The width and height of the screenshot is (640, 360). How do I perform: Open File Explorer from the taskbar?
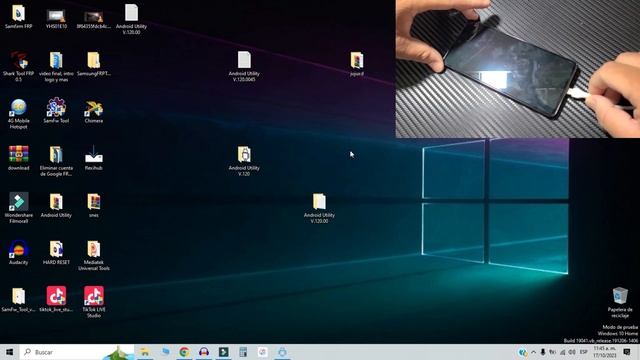(145, 352)
